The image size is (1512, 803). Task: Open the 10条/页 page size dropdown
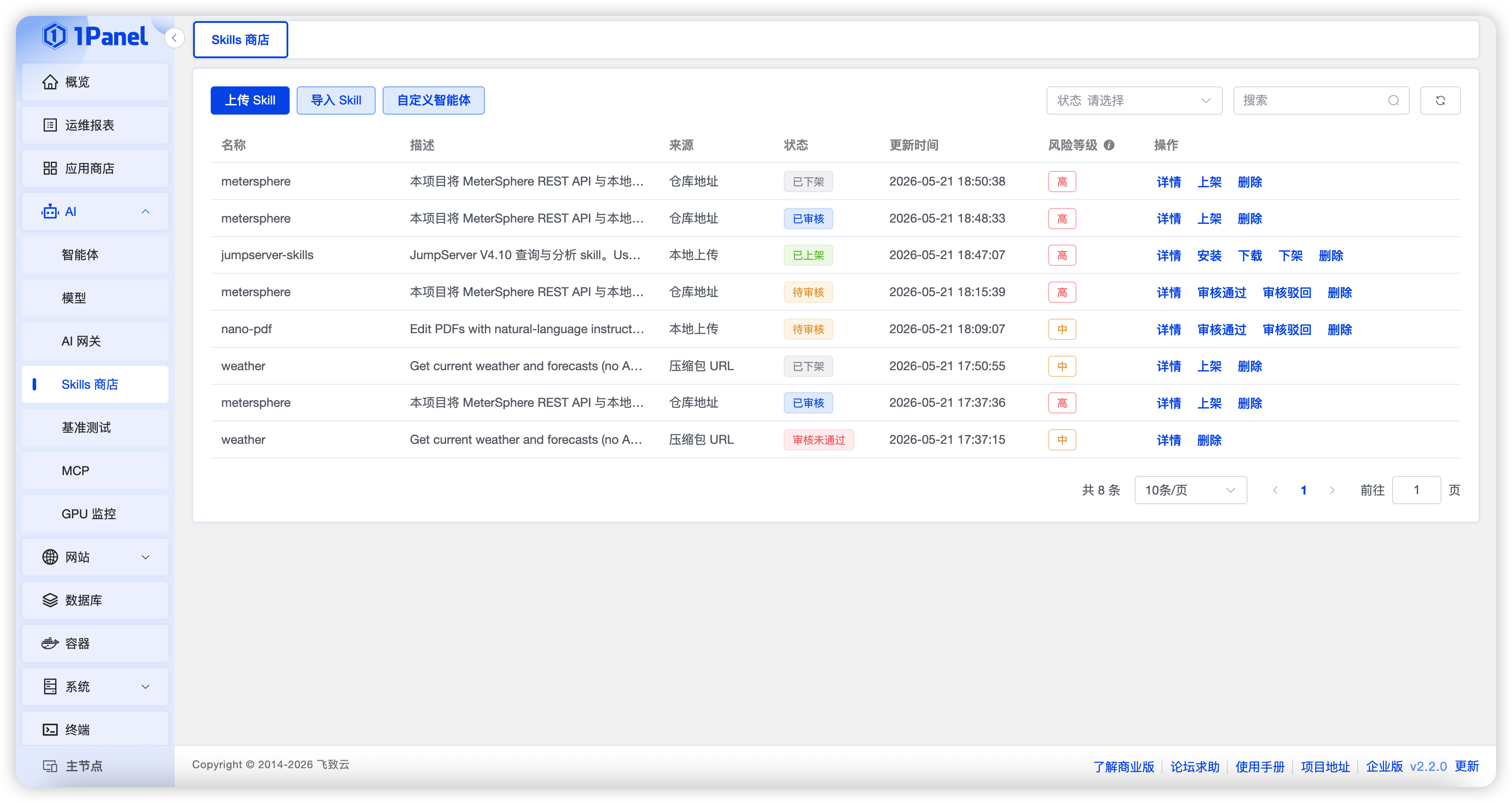(1190, 490)
